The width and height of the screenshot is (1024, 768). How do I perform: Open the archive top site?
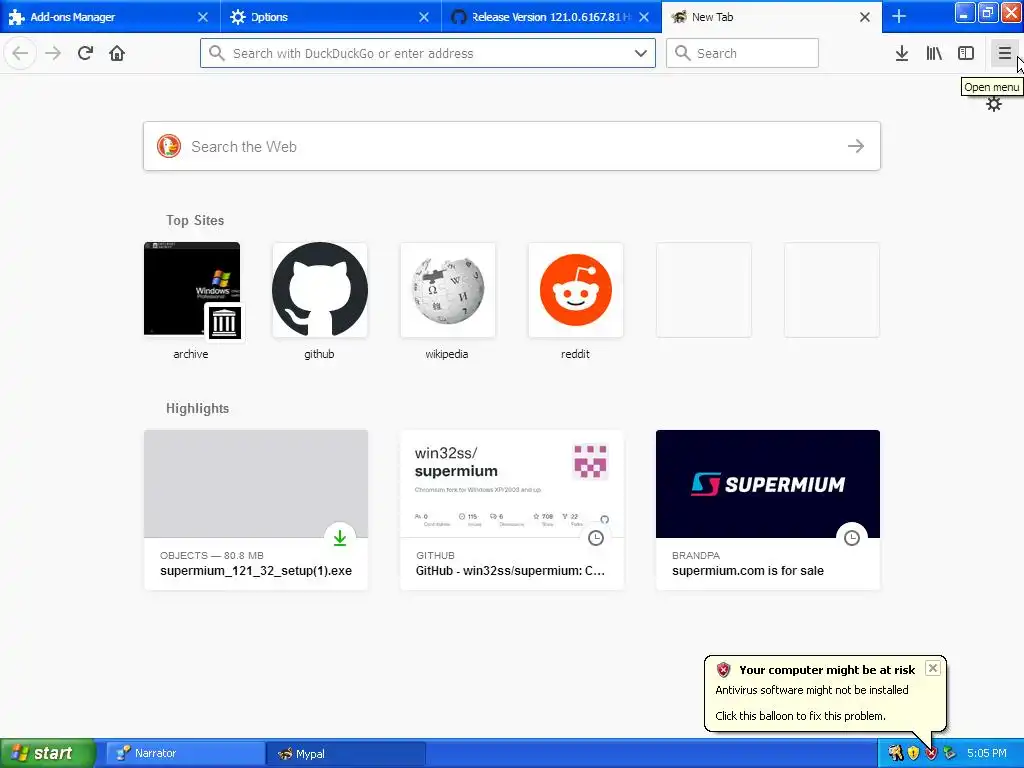(x=191, y=301)
